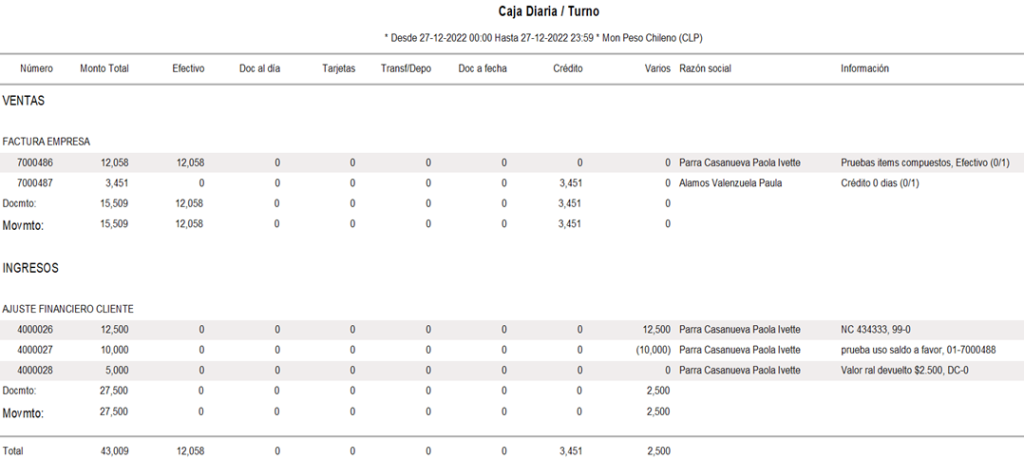
Task: Click 'NC 434333, 99-0' information text
Action: pos(875,330)
